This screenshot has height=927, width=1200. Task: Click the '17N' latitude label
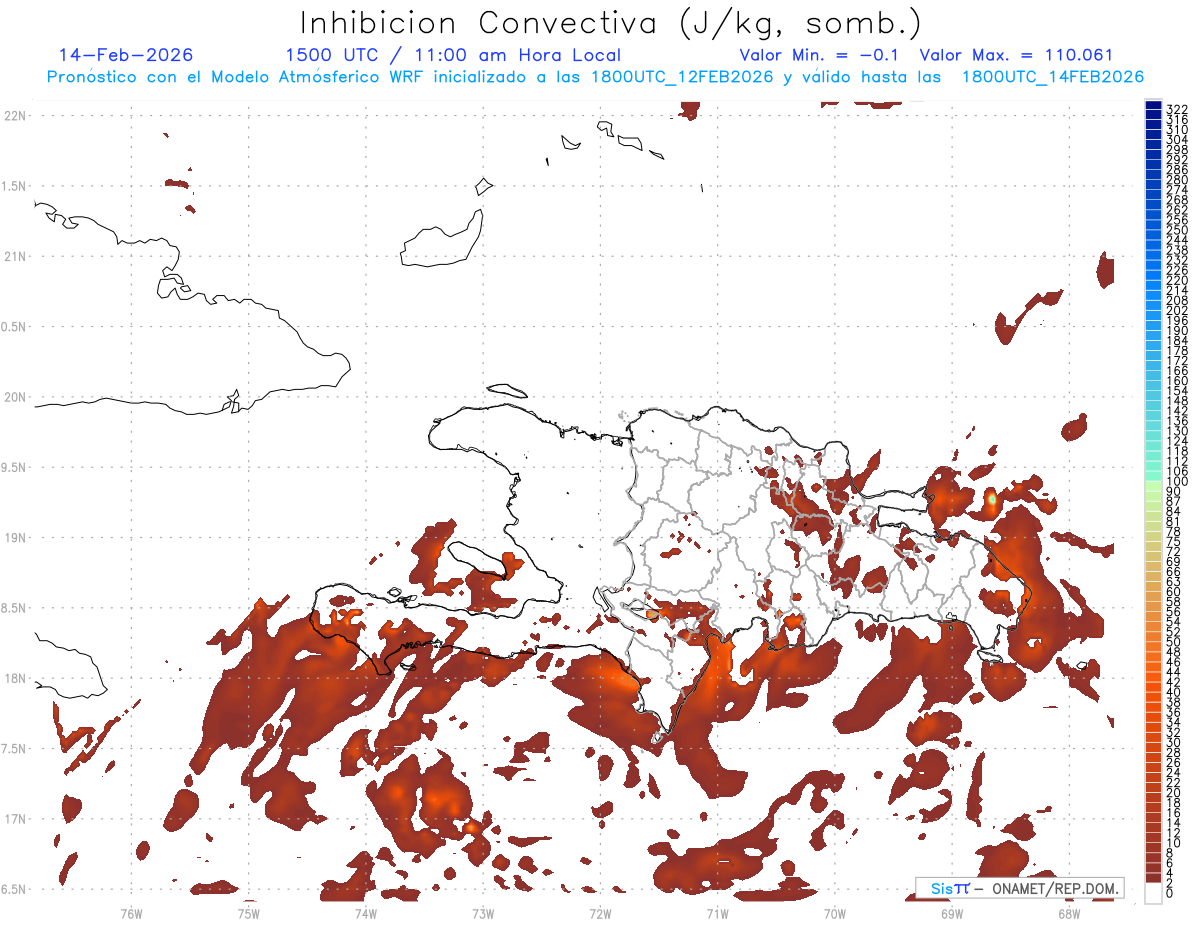tap(15, 819)
